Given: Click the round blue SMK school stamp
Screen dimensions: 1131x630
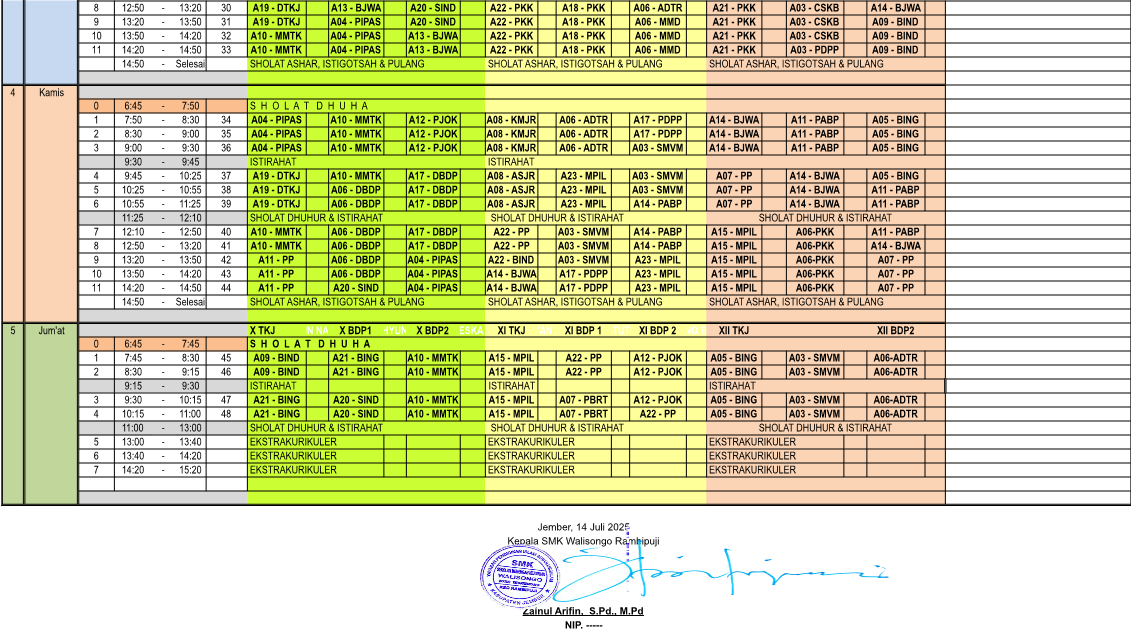Looking at the screenshot, I should tap(519, 577).
